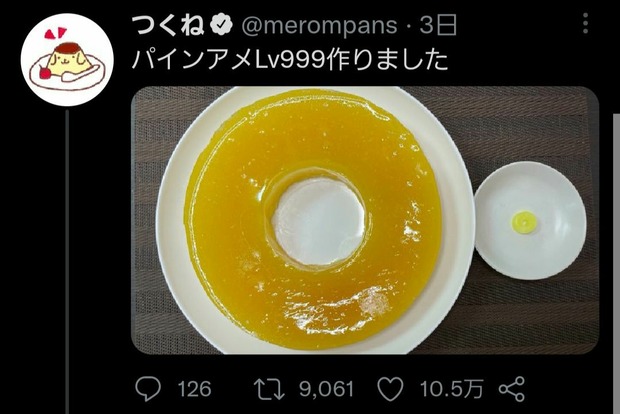Open the pineapple candy photo
This screenshot has height=414, width=620.
pyautogui.click(x=365, y=220)
